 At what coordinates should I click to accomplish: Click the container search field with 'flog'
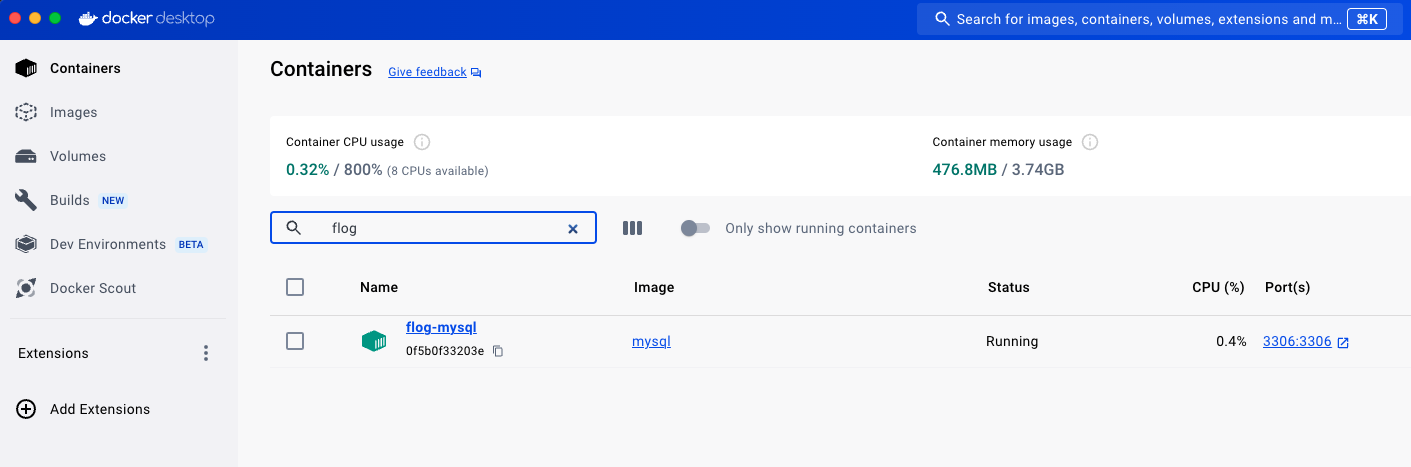point(433,228)
